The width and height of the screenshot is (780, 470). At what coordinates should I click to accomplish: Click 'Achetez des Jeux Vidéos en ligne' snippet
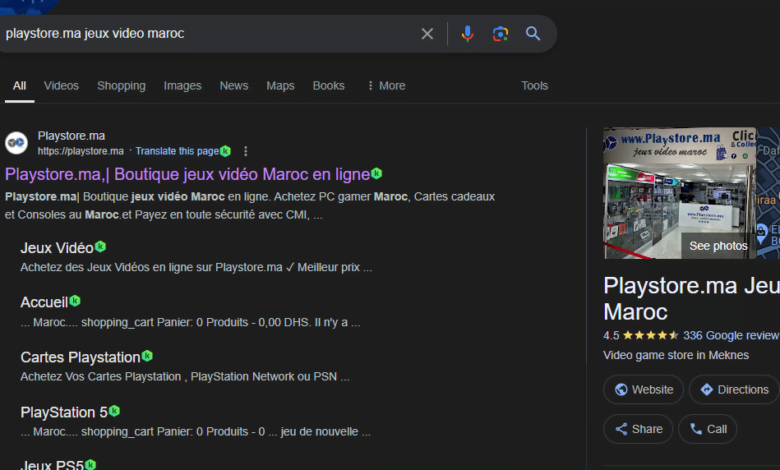[196, 268]
